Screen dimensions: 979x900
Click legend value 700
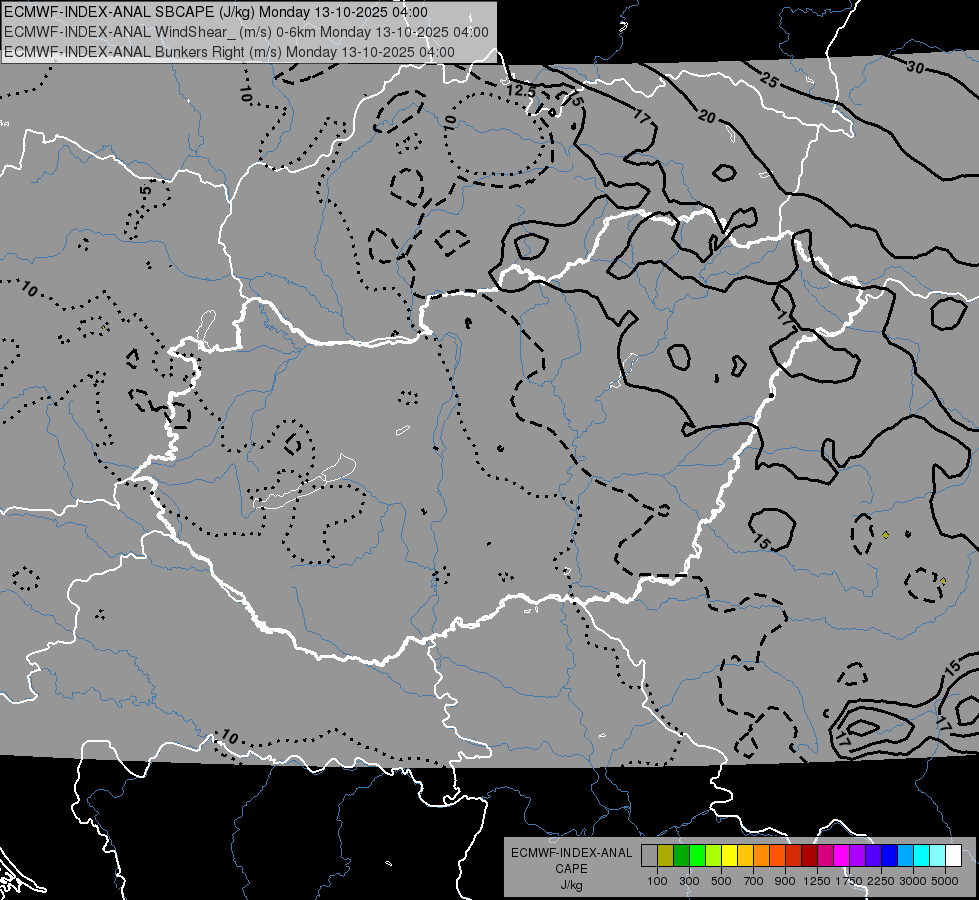click(754, 881)
